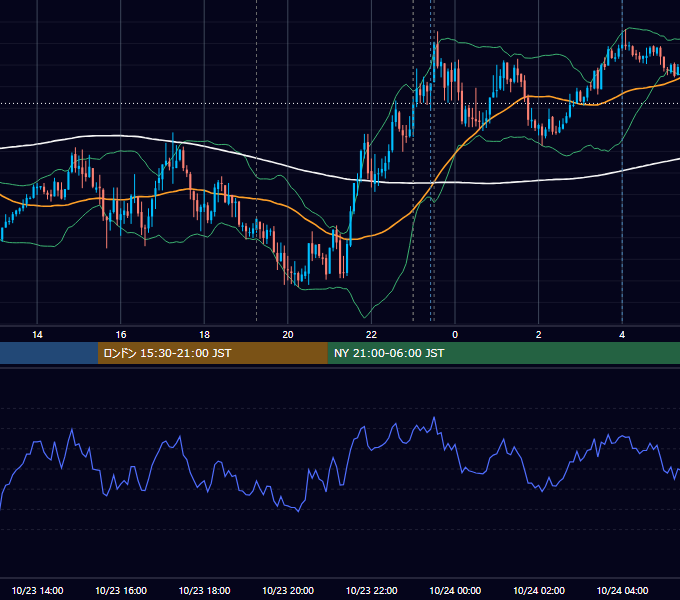Click hour label 20 on price chart axis

coord(288,335)
